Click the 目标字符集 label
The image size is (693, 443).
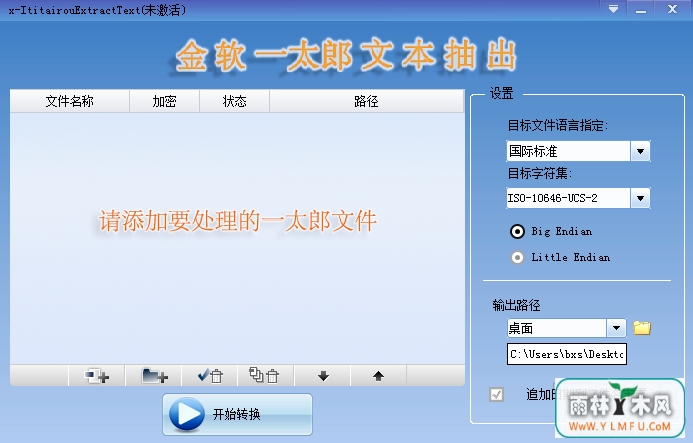tap(540, 173)
